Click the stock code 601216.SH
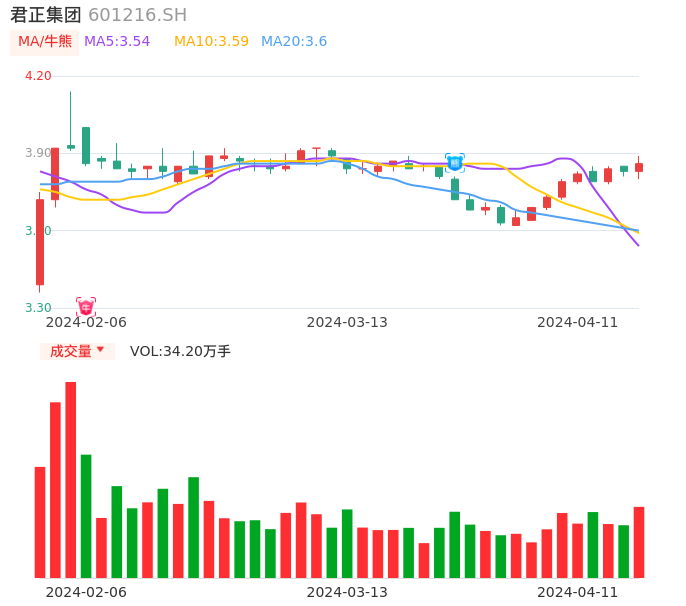Screen dimensions: 686x606 pyautogui.click(x=137, y=15)
